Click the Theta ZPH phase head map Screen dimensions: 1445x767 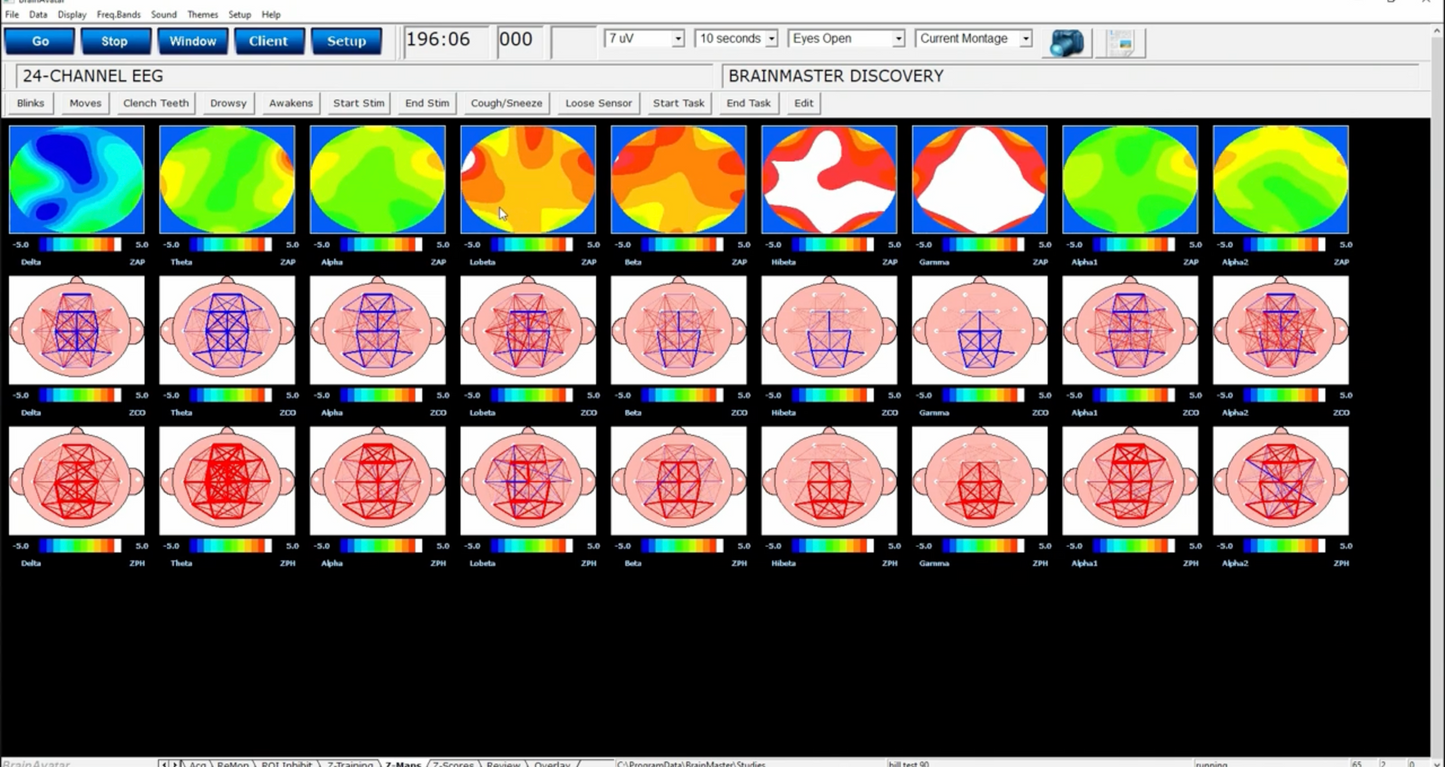coord(227,481)
